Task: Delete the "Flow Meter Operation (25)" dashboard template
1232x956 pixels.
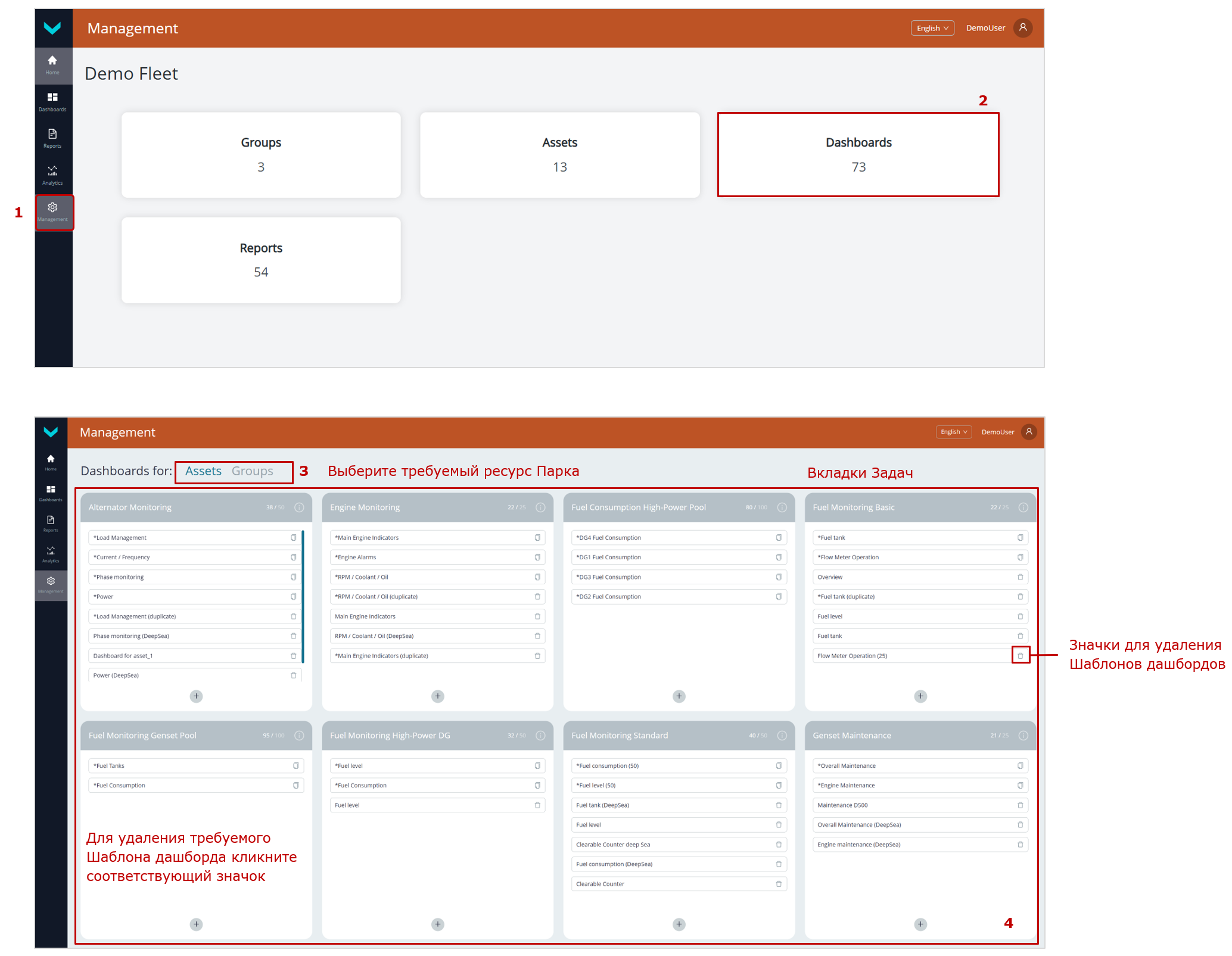Action: [x=1020, y=656]
